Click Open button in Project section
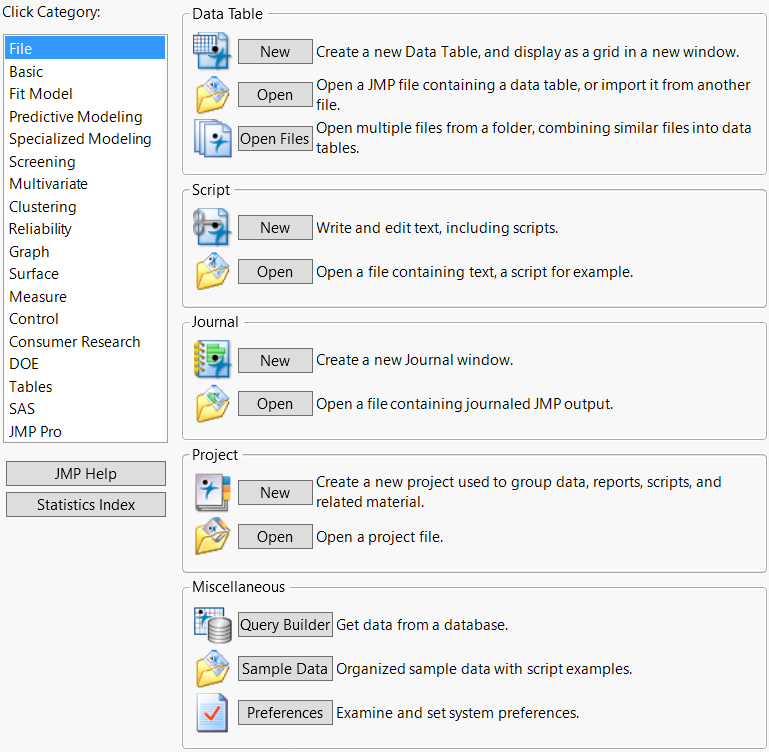The height and width of the screenshot is (752, 769). [x=275, y=537]
